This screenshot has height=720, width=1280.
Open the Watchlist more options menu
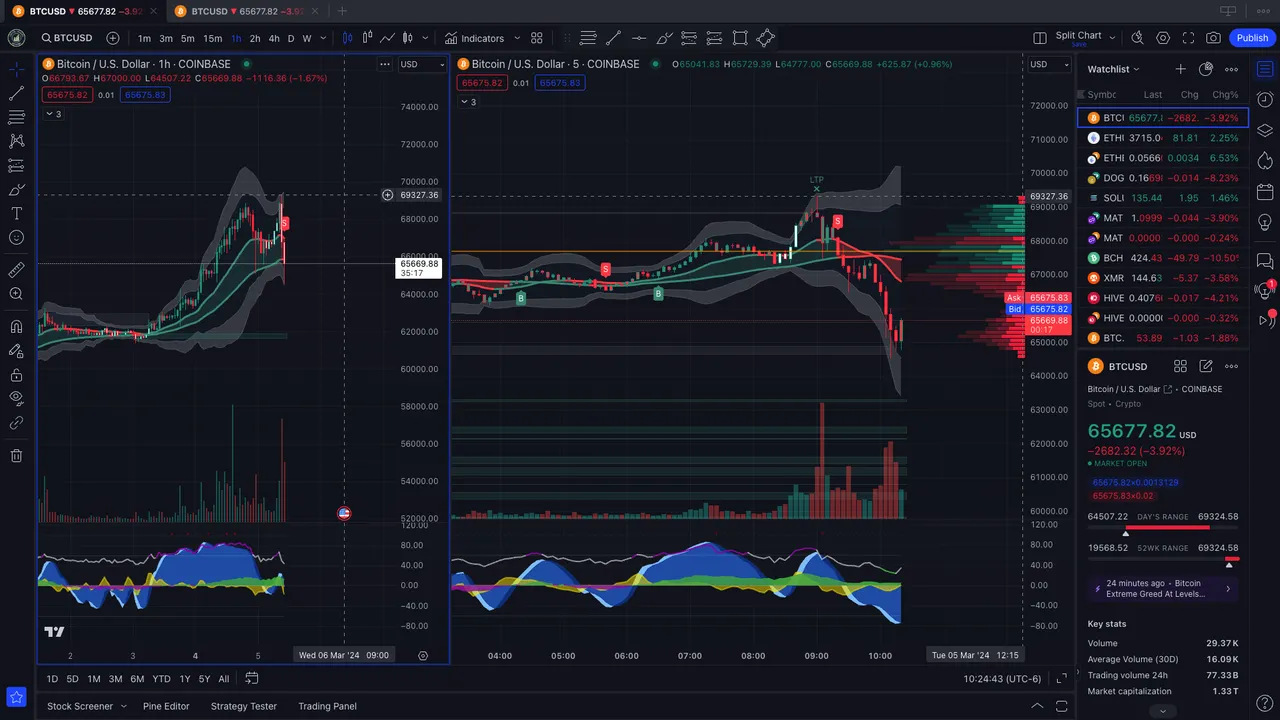1231,69
